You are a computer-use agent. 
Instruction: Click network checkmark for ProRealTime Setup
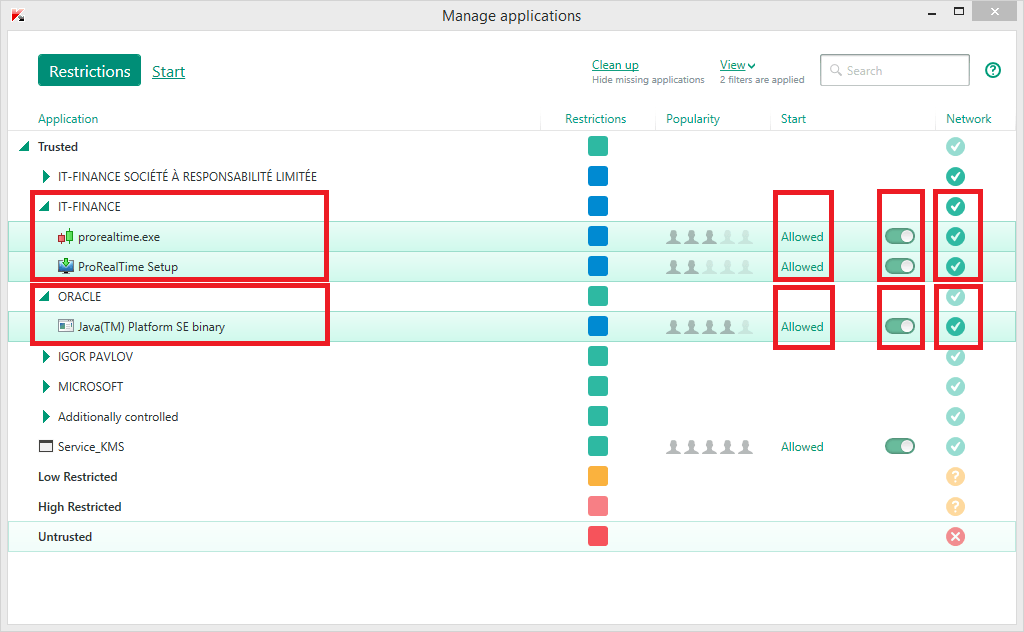[955, 266]
